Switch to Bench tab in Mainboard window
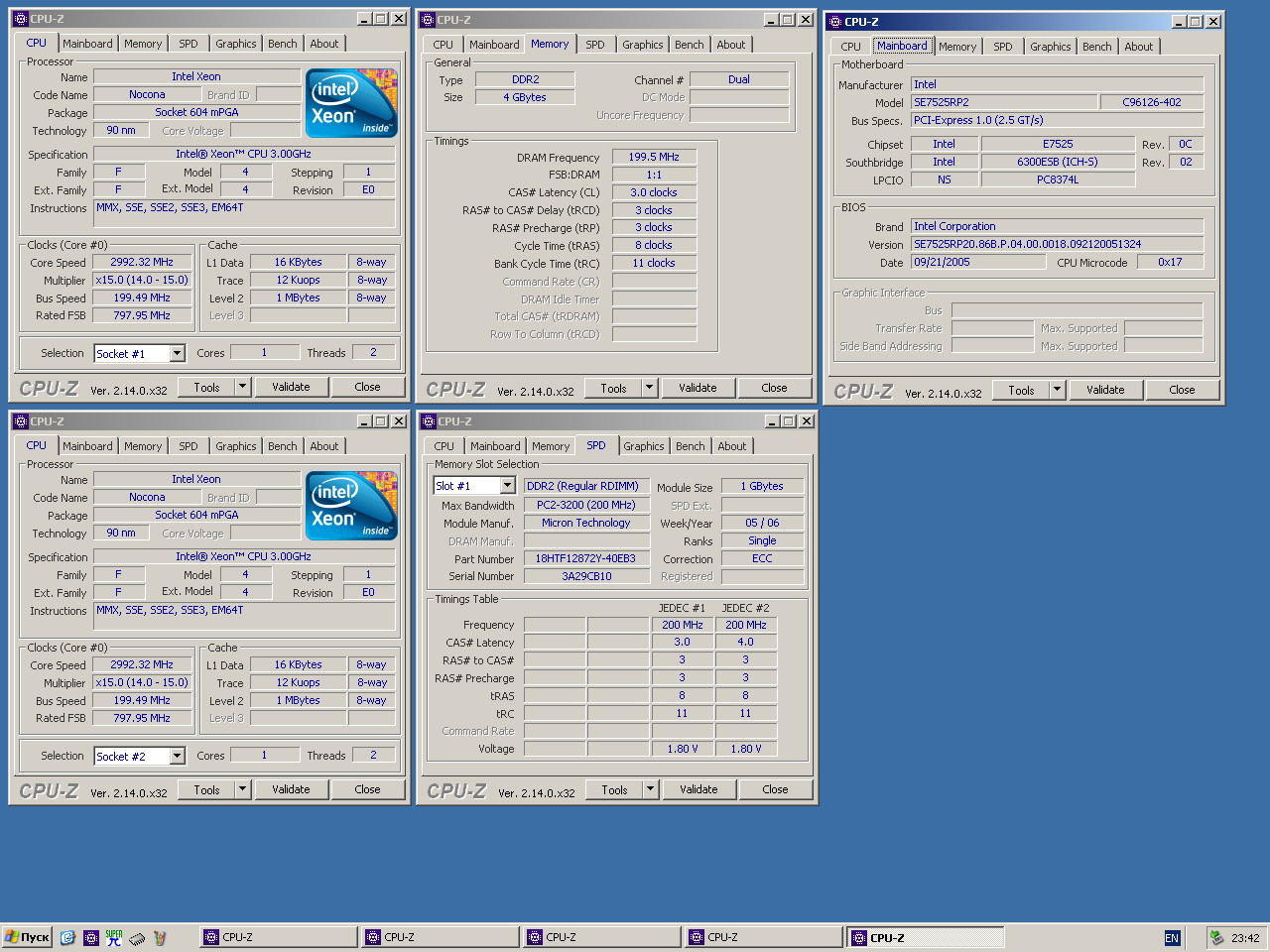Screen dimensions: 1270x952 point(1097,47)
